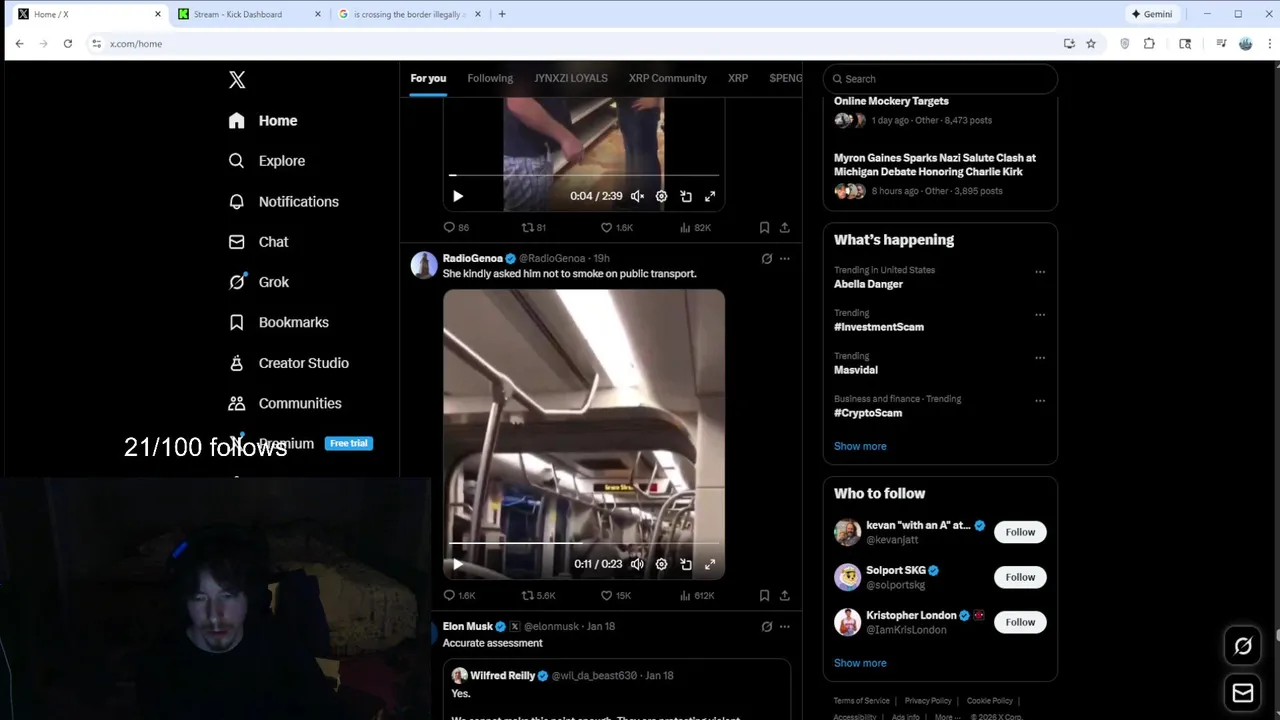Follow Kristopher London
The height and width of the screenshot is (720, 1280).
1020,622
